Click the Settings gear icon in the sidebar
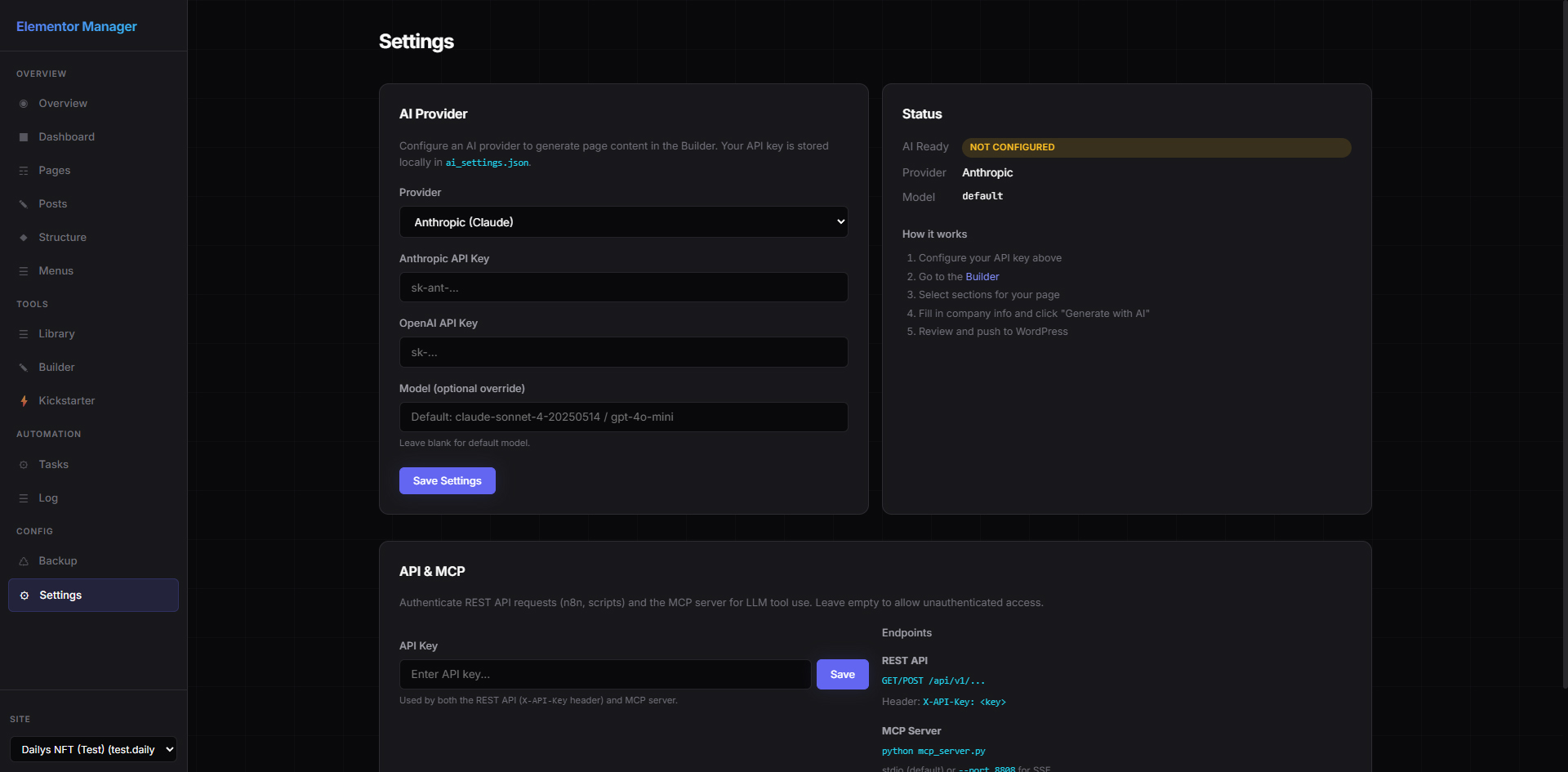Viewport: 1568px width, 772px height. tap(24, 596)
